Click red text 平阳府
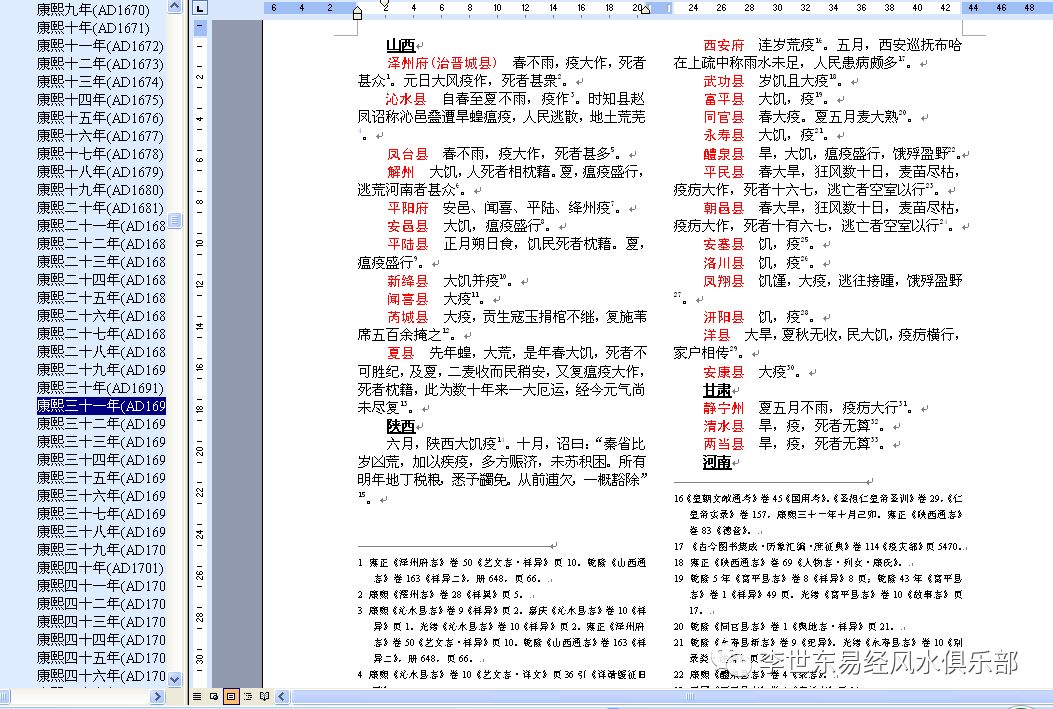The image size is (1053, 709). [407, 208]
